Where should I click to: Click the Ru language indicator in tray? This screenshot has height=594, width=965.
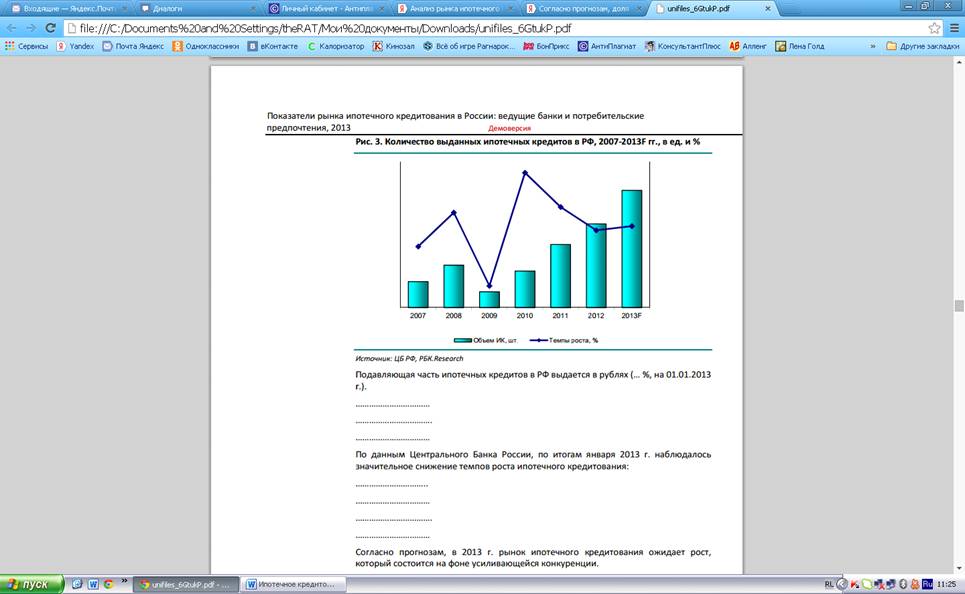[927, 584]
